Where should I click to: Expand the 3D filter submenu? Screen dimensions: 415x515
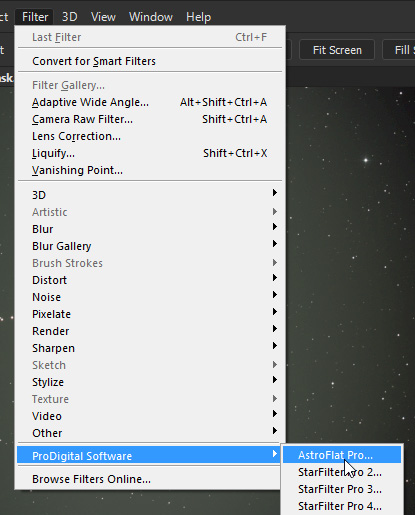click(x=150, y=195)
